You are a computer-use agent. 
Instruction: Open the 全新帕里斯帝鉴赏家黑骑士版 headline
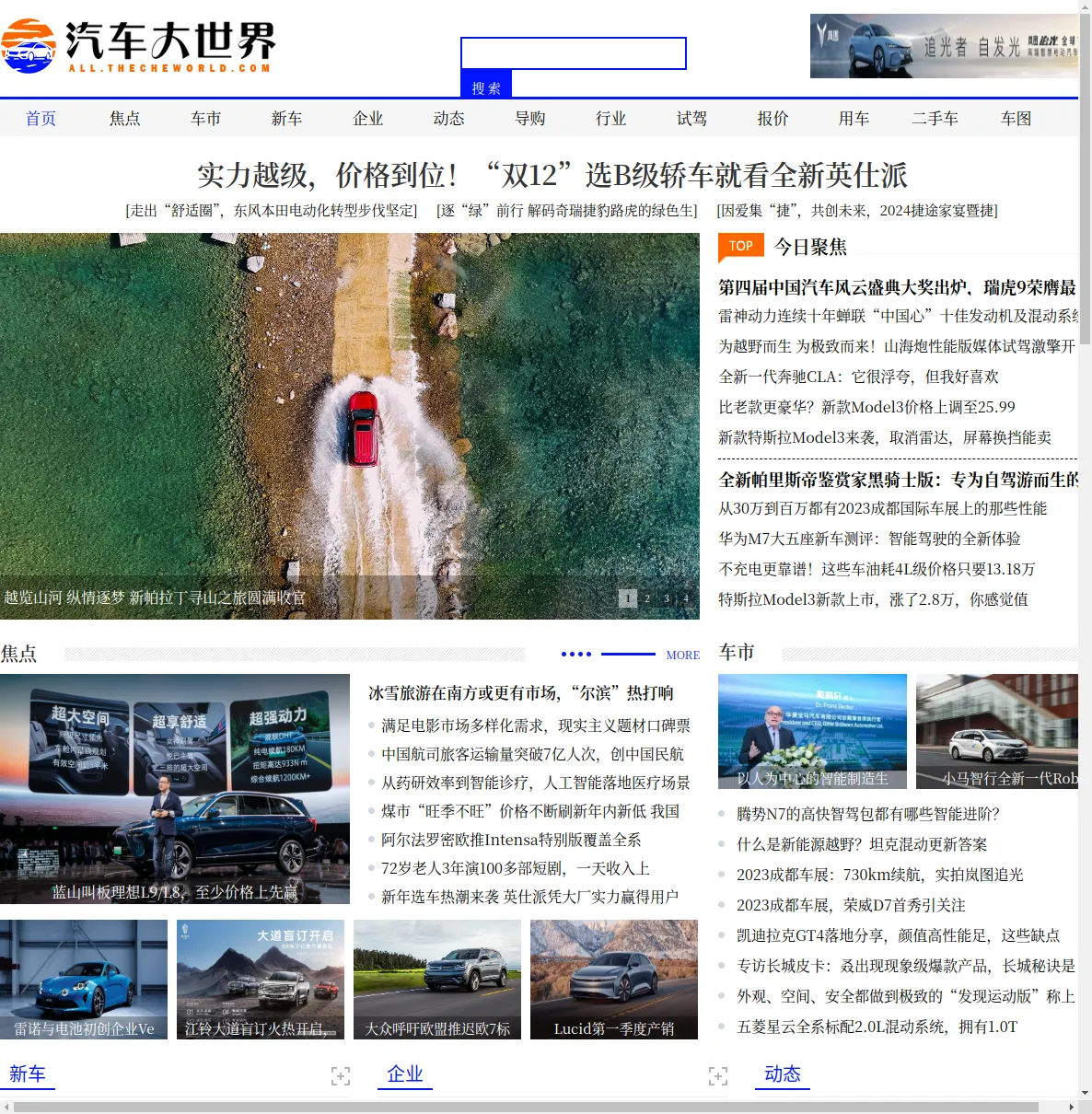click(x=898, y=480)
